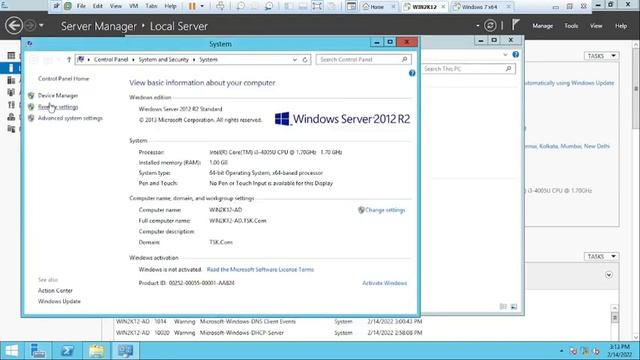Refresh the System window address bar
This screenshot has height=360, width=640.
click(305, 60)
